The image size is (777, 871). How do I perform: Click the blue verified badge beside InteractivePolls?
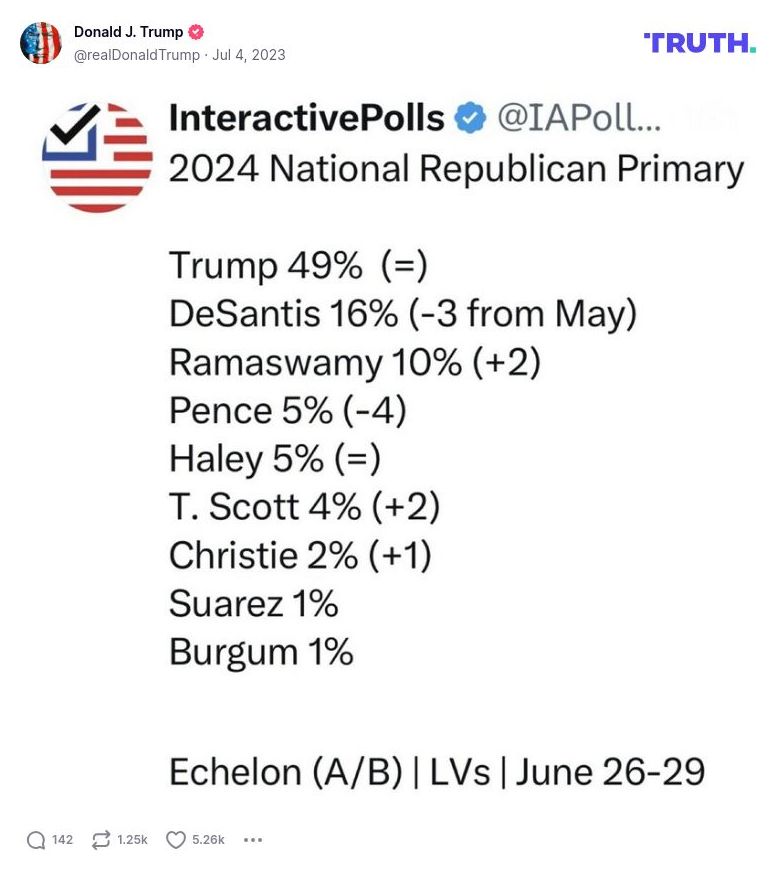pyautogui.click(x=470, y=119)
